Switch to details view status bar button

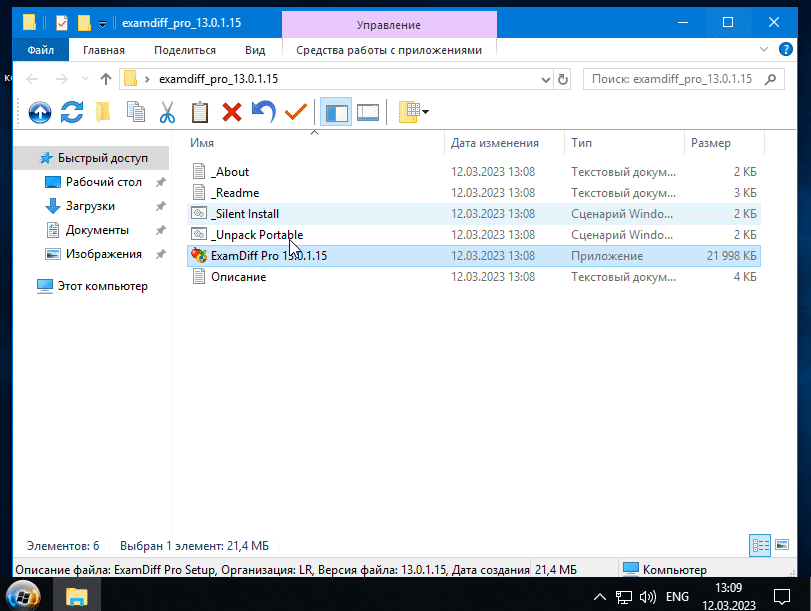[760, 545]
